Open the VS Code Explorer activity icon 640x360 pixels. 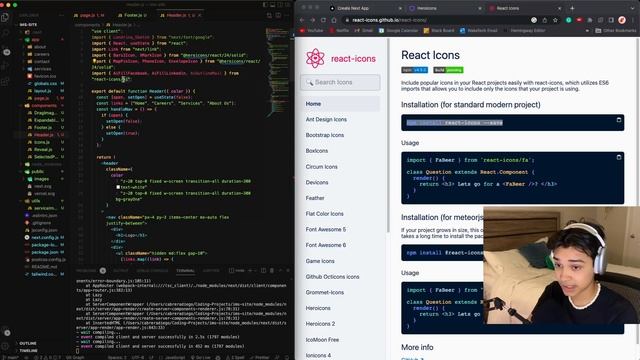pos(5,18)
